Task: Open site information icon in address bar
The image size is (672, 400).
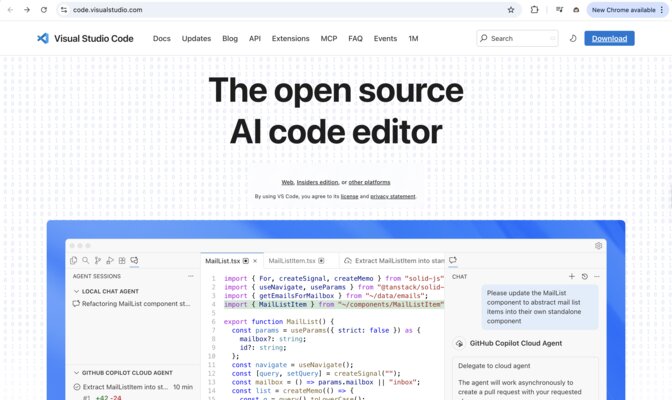Action: click(x=64, y=9)
